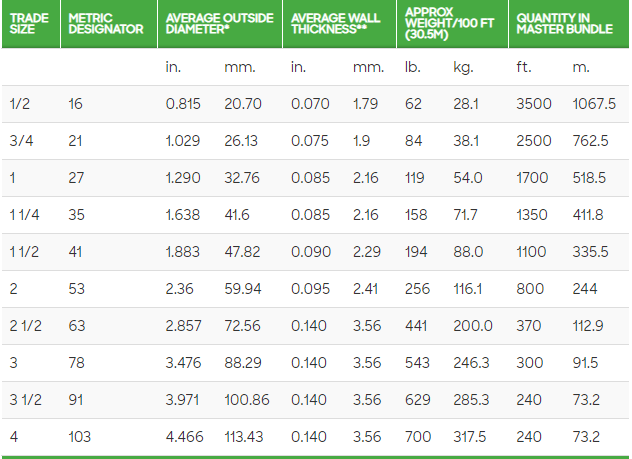
Task: Click outside diameter value 113.43
Action: pyautogui.click(x=246, y=436)
